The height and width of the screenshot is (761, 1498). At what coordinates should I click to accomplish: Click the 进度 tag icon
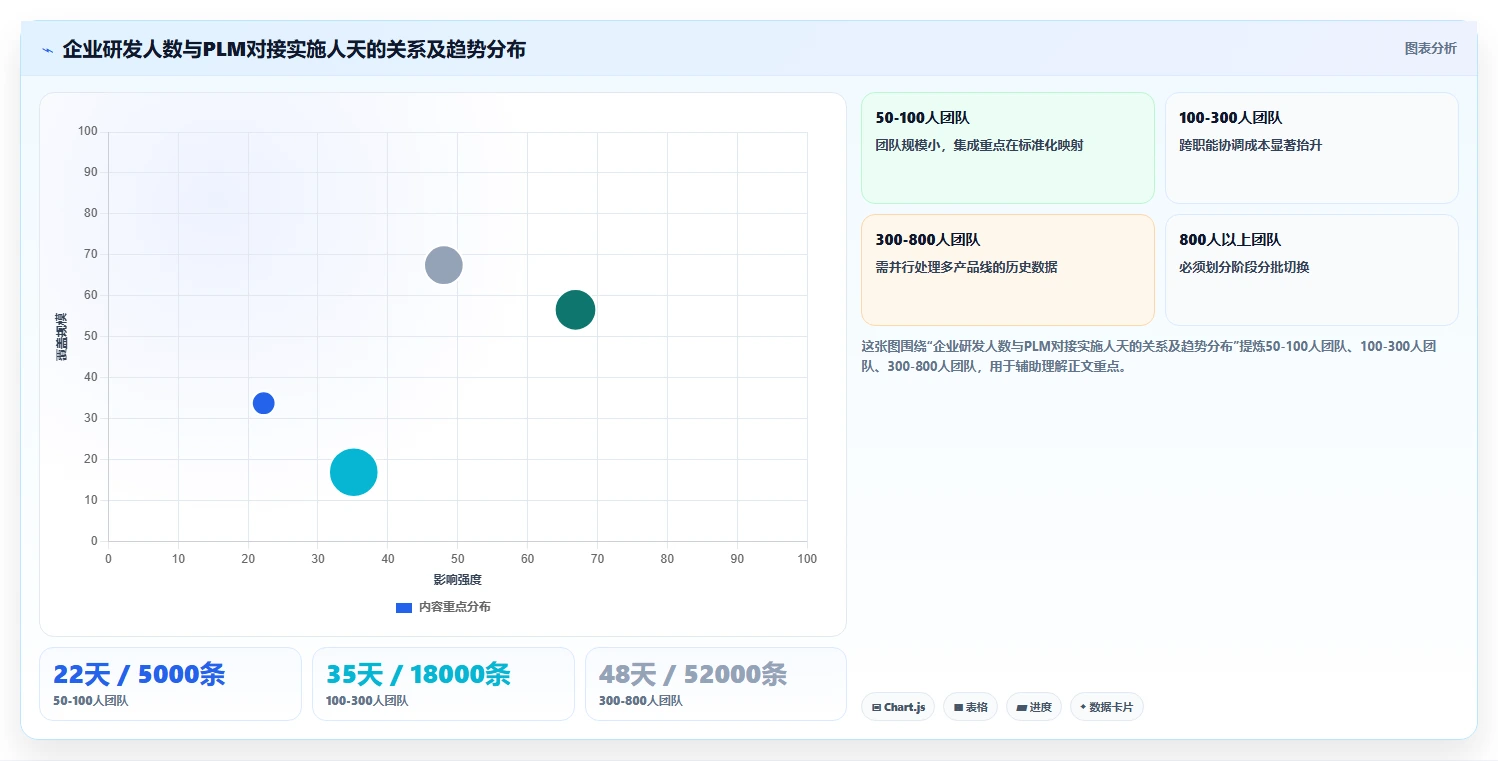(1021, 707)
